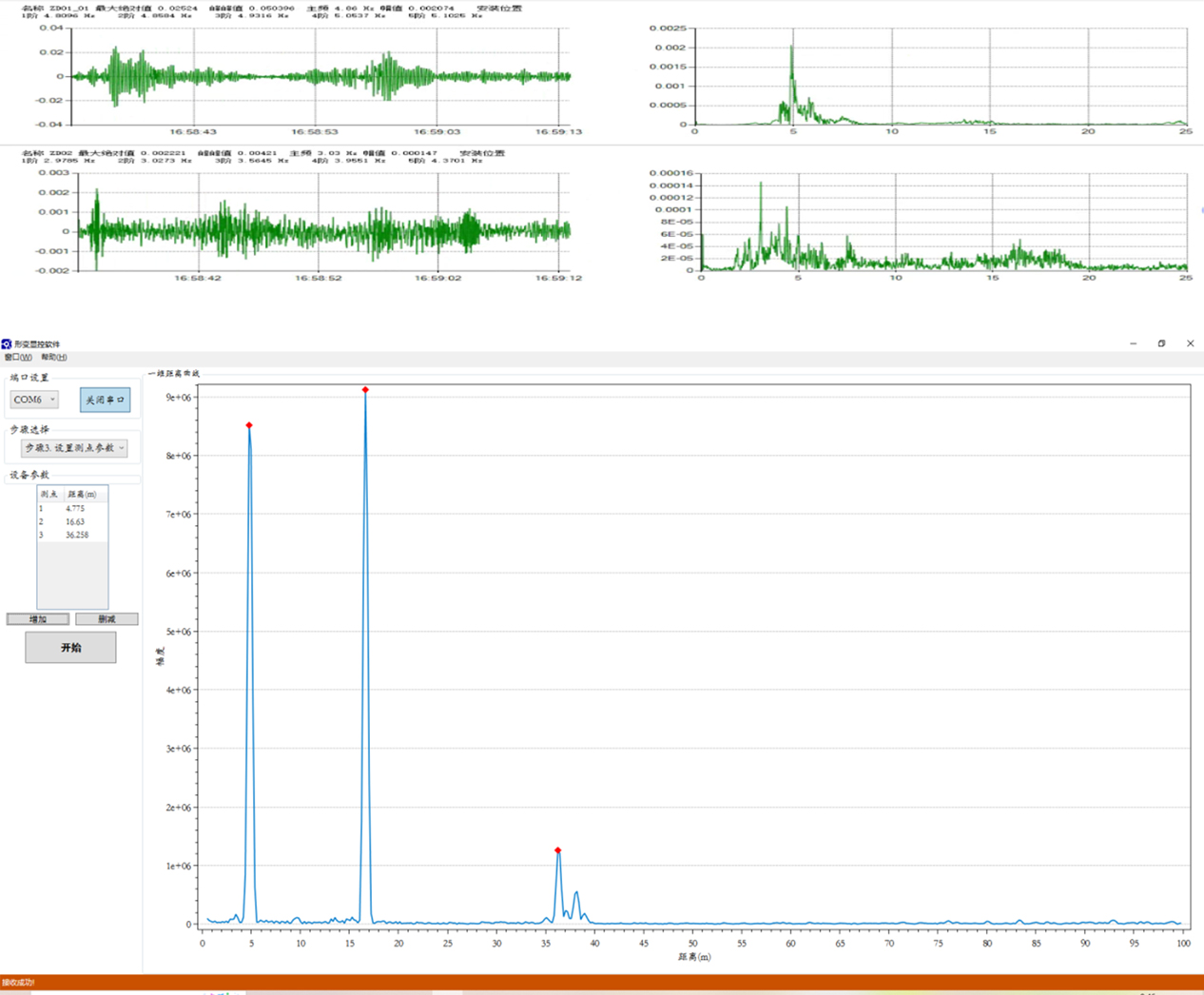Restore the monitoring software window size
Image resolution: width=1204 pixels, height=995 pixels.
pos(1161,343)
